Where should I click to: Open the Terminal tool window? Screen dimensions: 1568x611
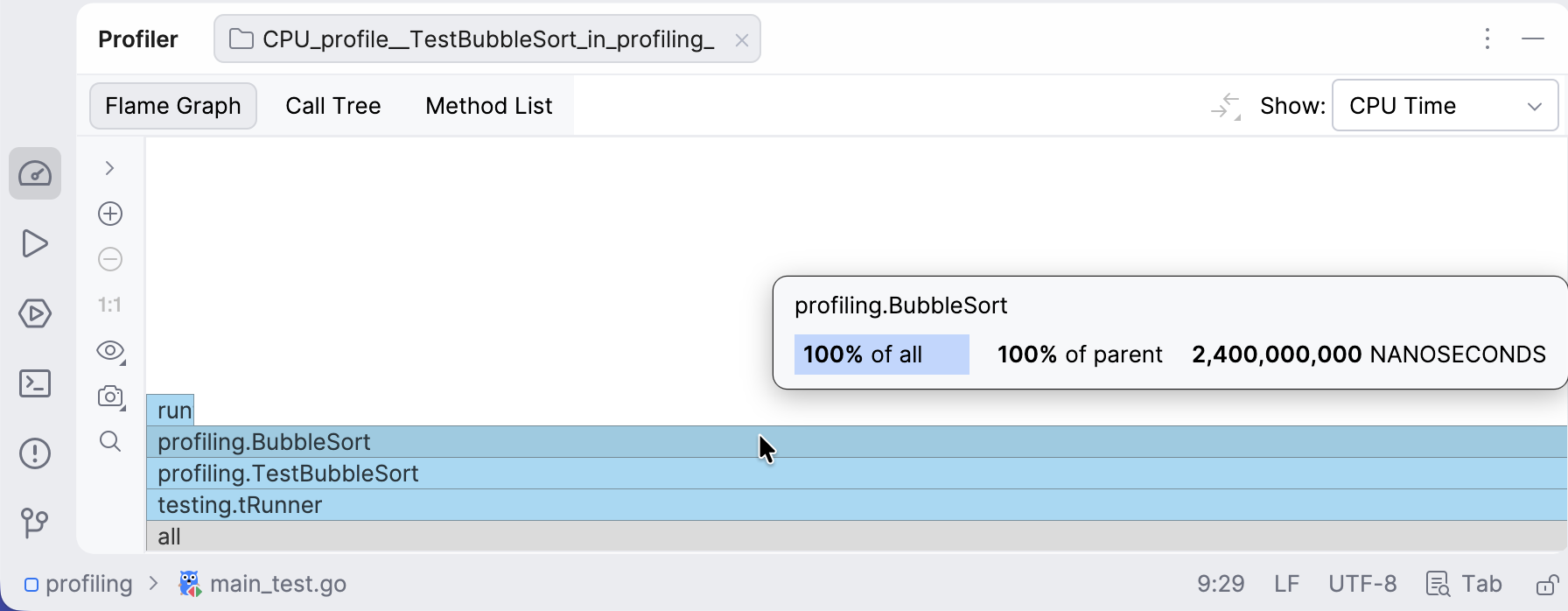coord(35,383)
